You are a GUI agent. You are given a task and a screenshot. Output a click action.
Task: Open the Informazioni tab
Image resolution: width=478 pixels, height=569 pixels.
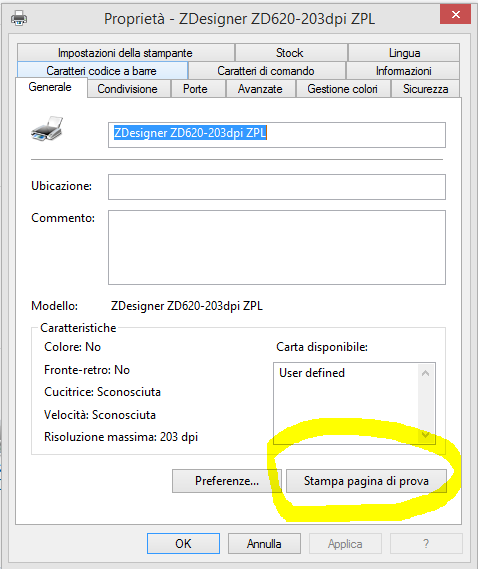pyautogui.click(x=403, y=70)
